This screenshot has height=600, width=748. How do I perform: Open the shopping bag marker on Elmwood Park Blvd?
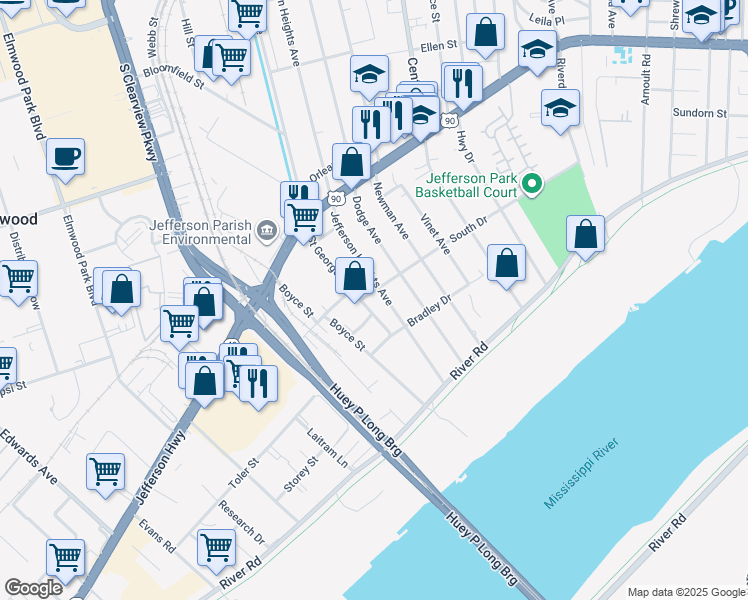[x=122, y=291]
